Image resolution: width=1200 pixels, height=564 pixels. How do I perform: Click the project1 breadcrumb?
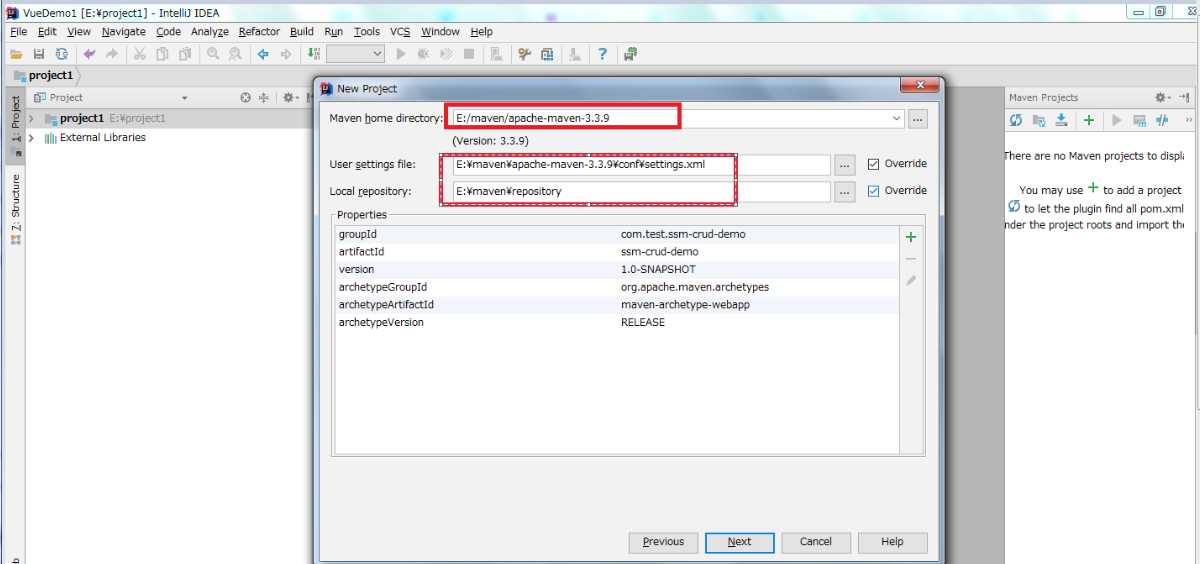(44, 75)
